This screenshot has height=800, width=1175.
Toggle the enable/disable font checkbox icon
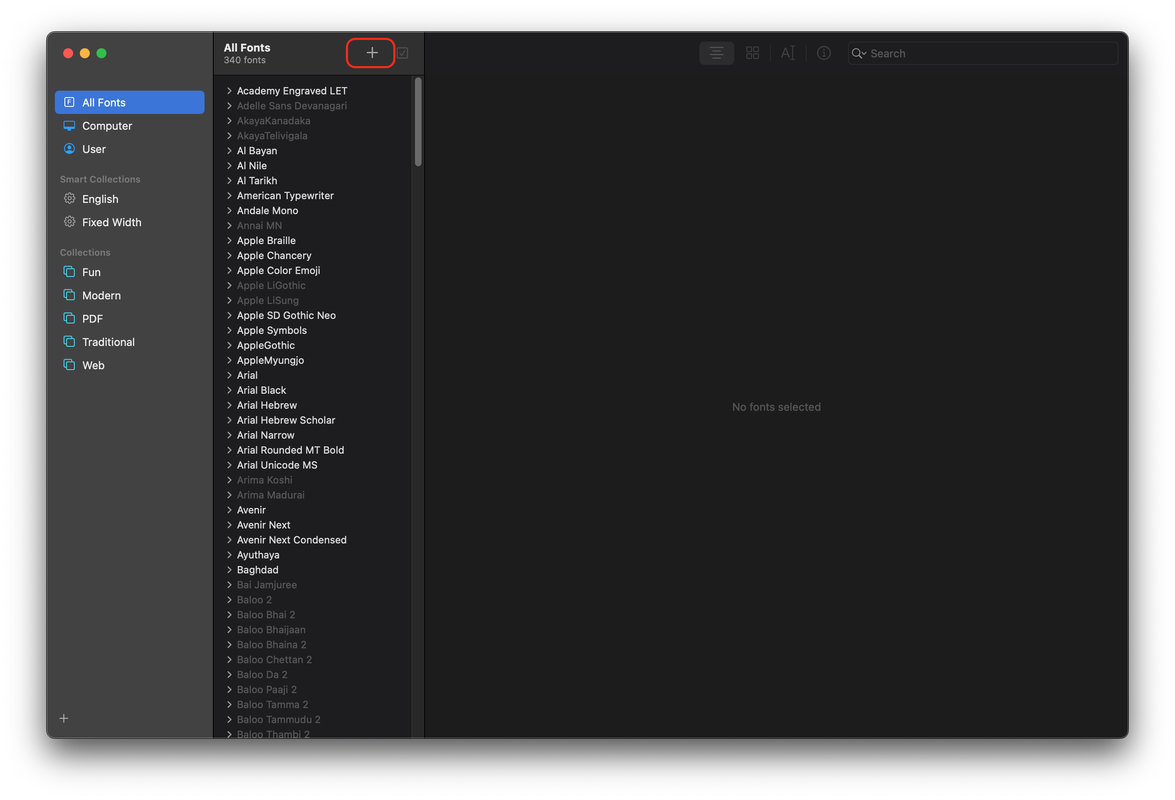tap(403, 53)
